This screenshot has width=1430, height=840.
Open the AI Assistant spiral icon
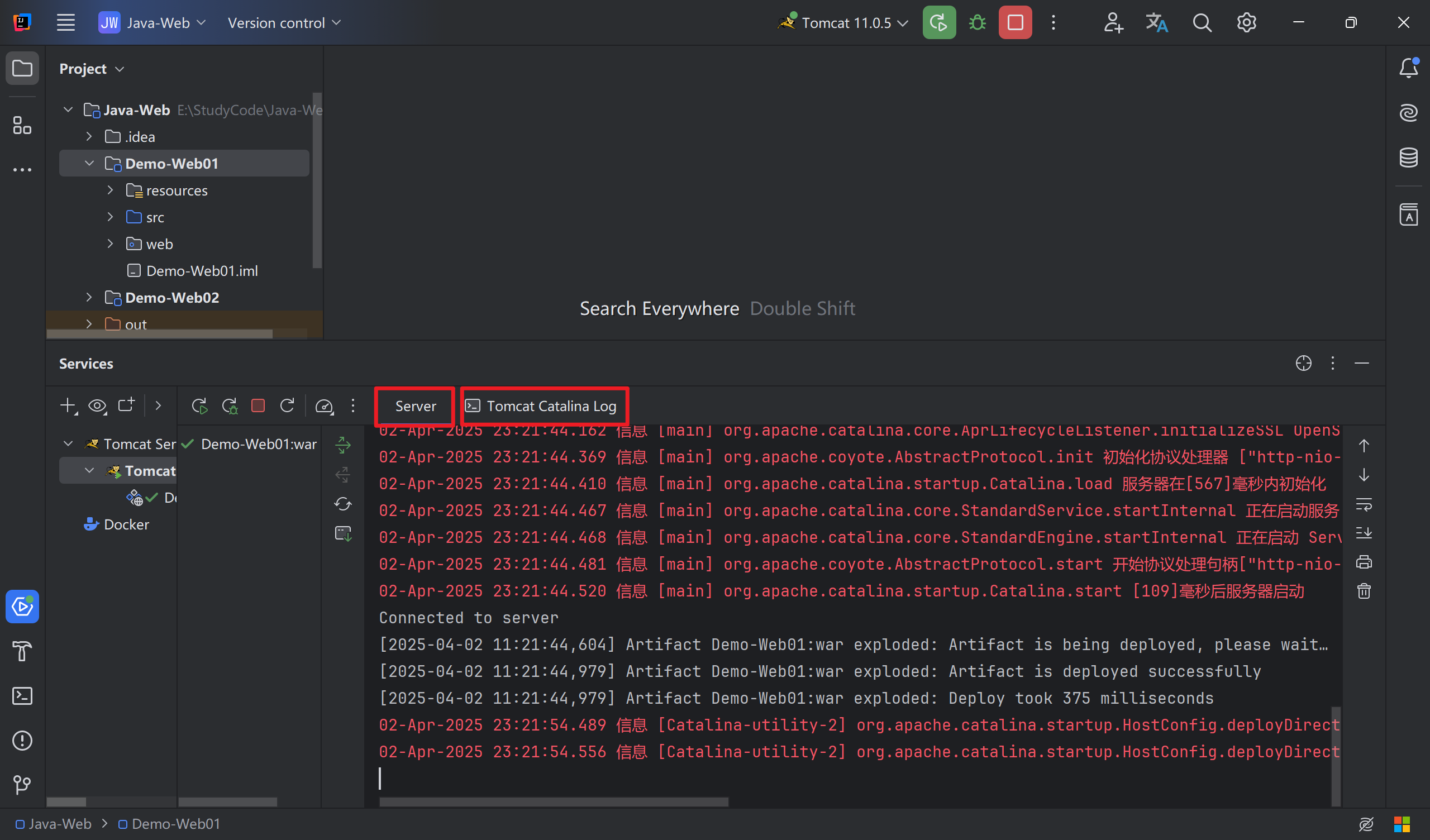pos(1408,113)
